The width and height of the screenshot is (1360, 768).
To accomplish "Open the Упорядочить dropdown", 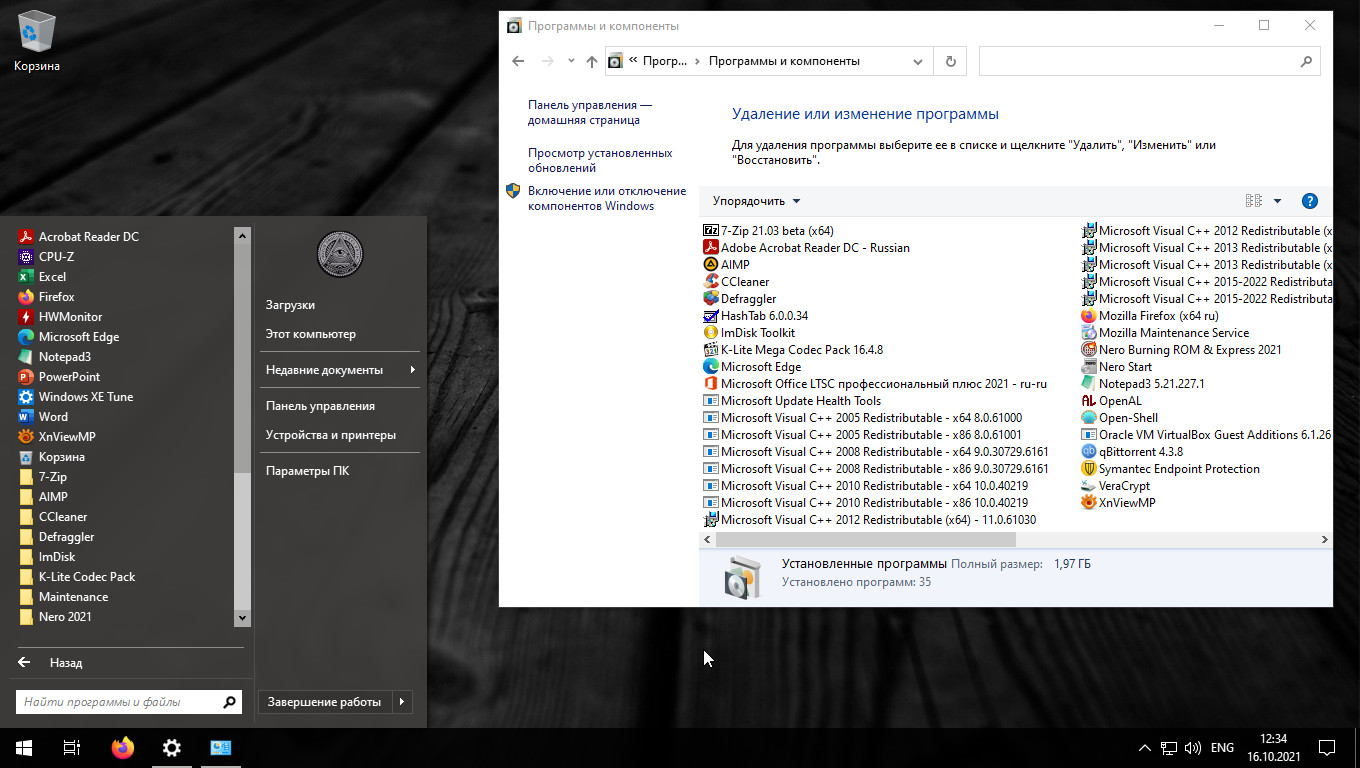I will click(756, 201).
